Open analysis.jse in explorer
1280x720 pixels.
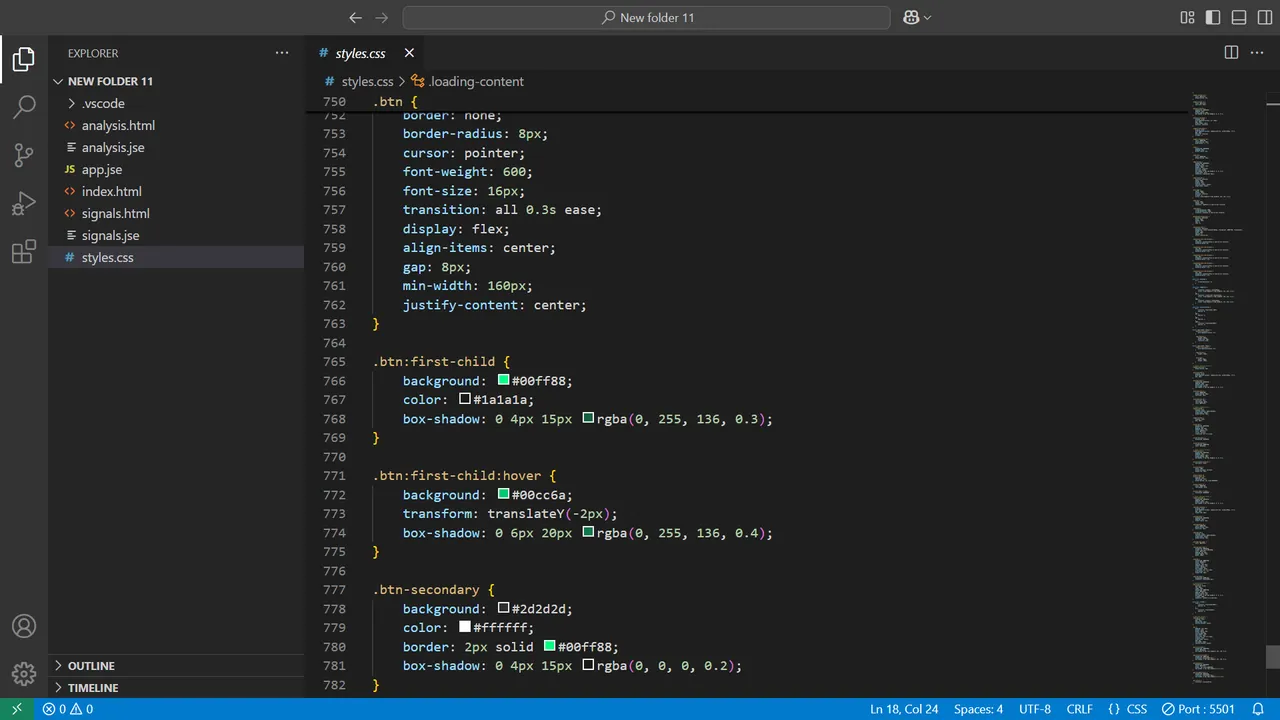tap(176, 147)
